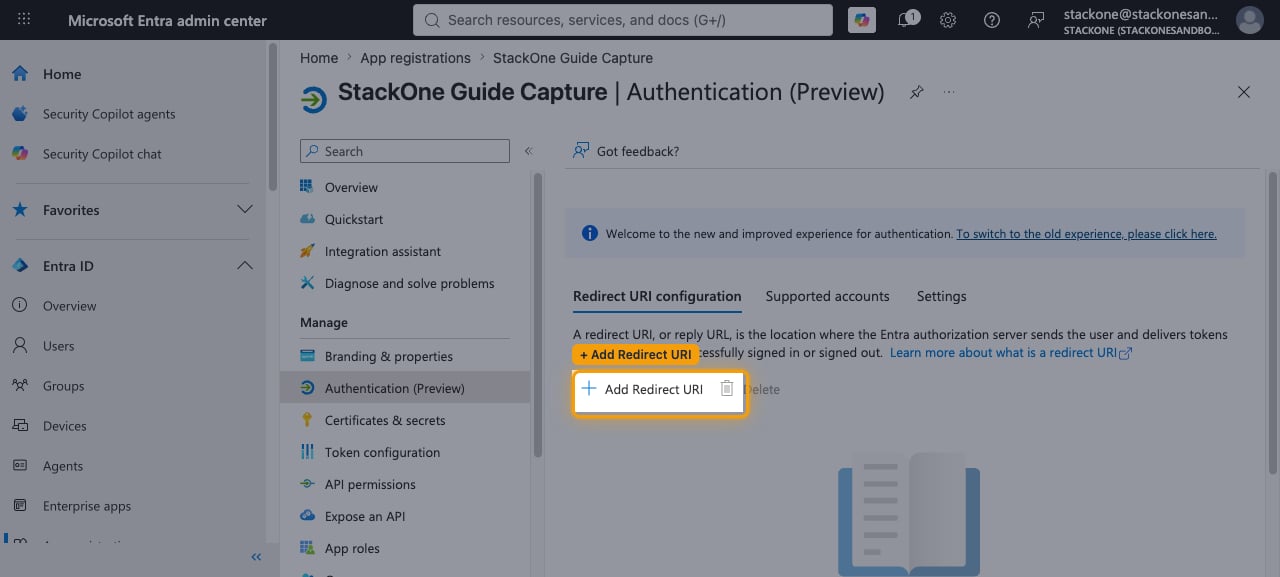Image resolution: width=1280 pixels, height=577 pixels.
Task: Select Authentication (Preview) menu item
Action: [x=405, y=388]
